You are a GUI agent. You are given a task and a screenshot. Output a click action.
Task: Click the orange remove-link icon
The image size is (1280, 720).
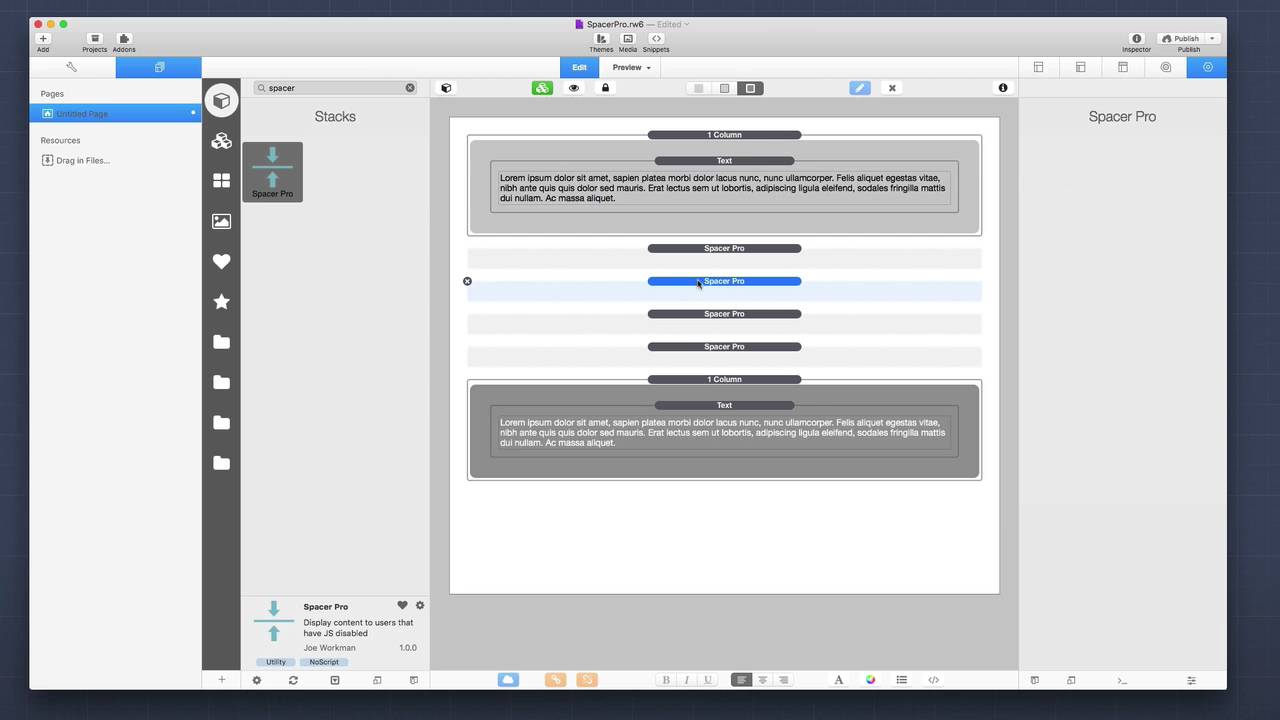(587, 680)
